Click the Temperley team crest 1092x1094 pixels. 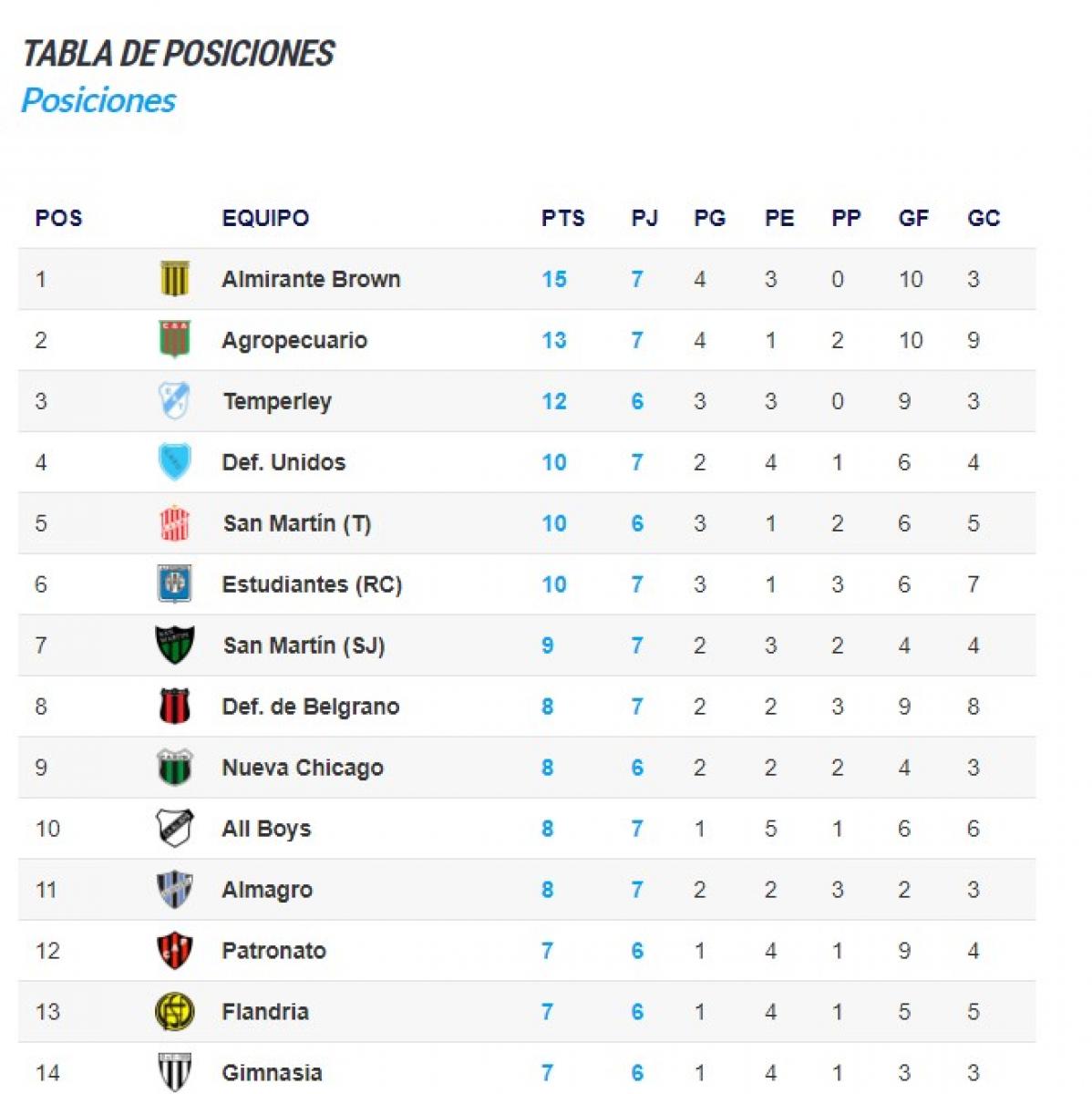[x=174, y=401]
